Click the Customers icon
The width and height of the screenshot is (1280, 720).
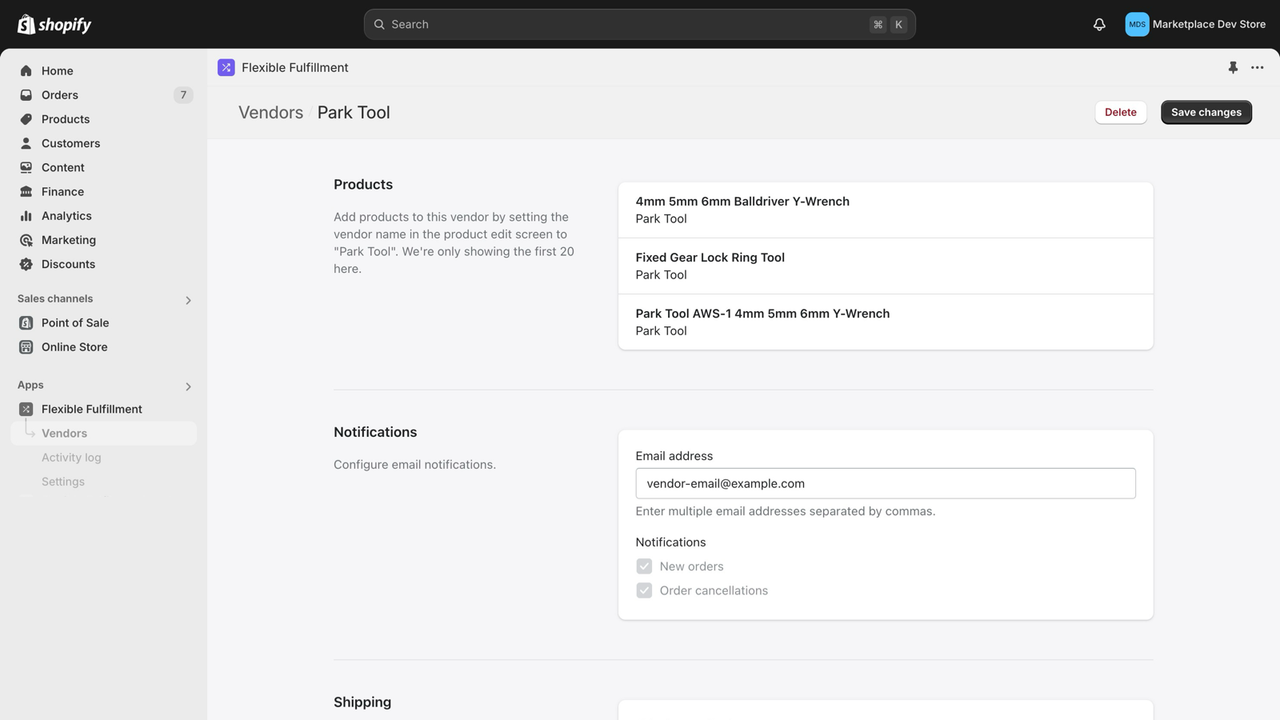click(x=26, y=142)
